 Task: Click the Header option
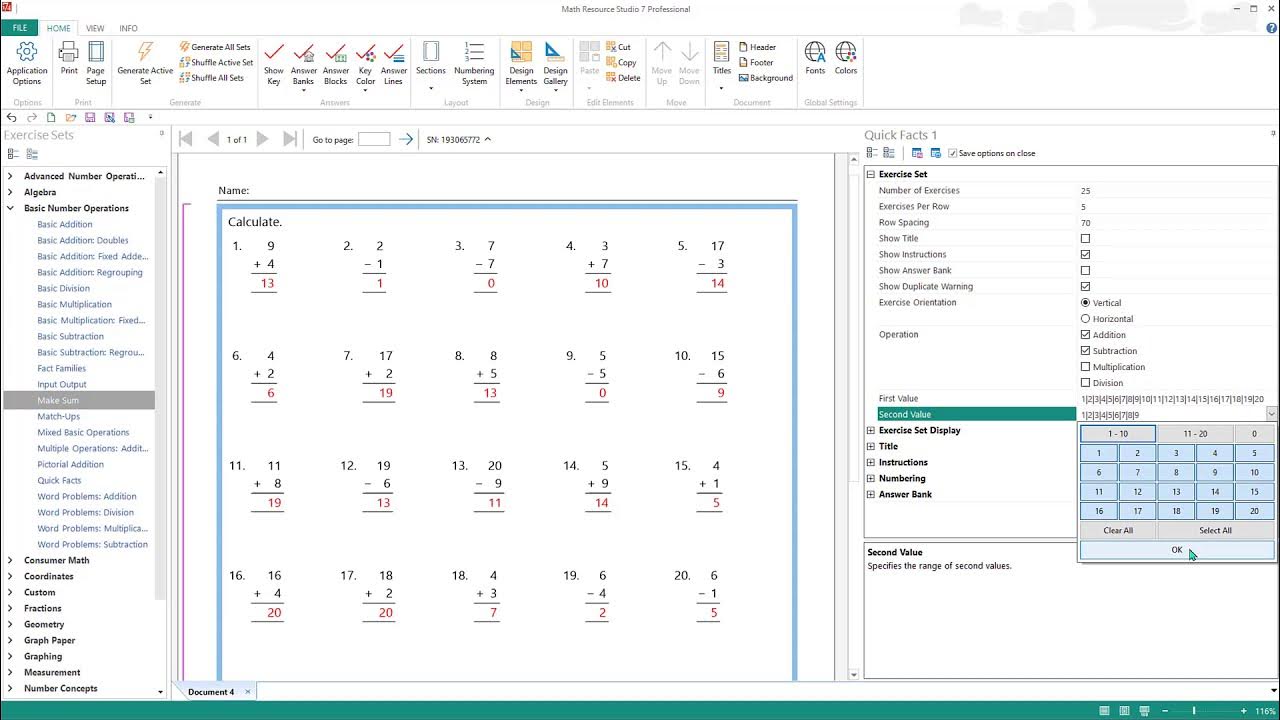[757, 47]
